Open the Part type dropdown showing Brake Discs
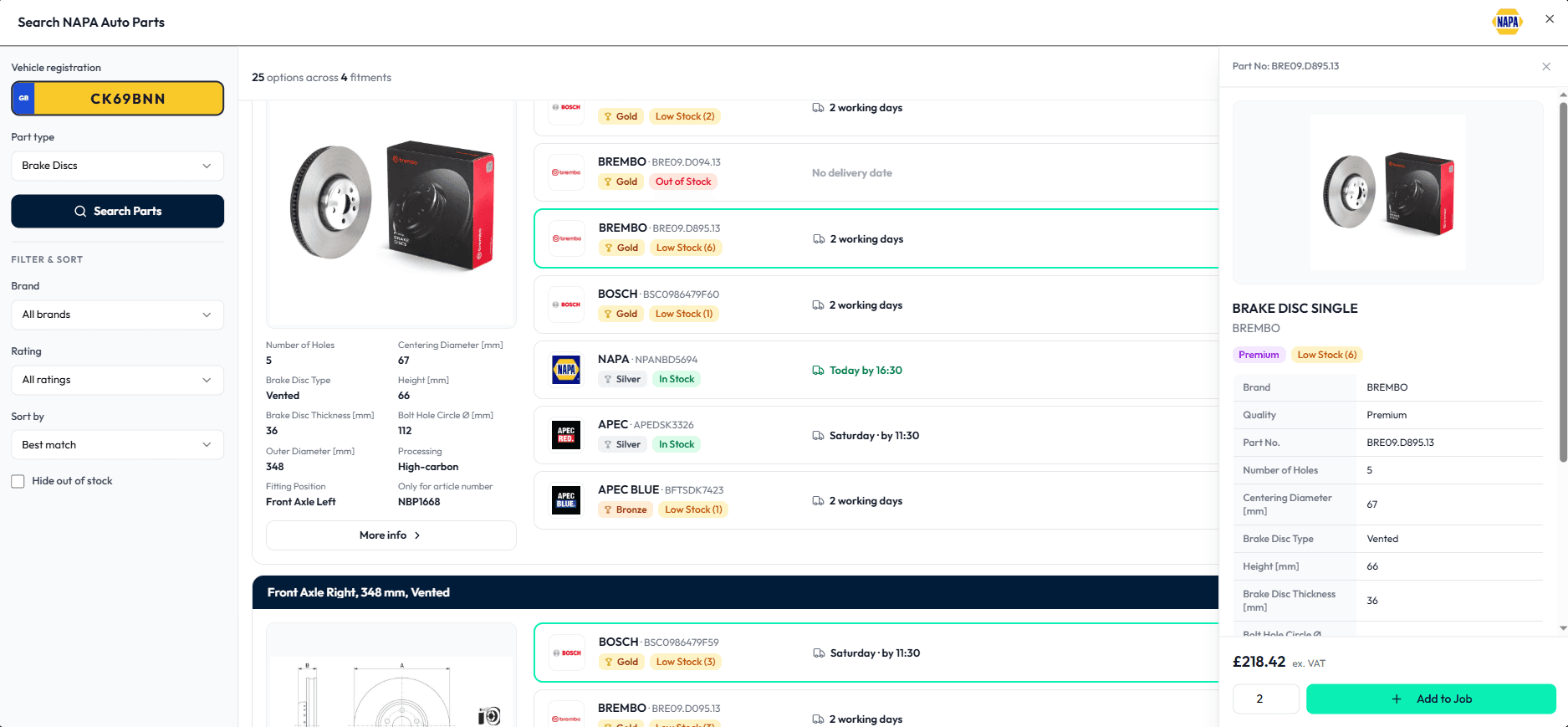Viewport: 1568px width, 727px height. pos(117,166)
